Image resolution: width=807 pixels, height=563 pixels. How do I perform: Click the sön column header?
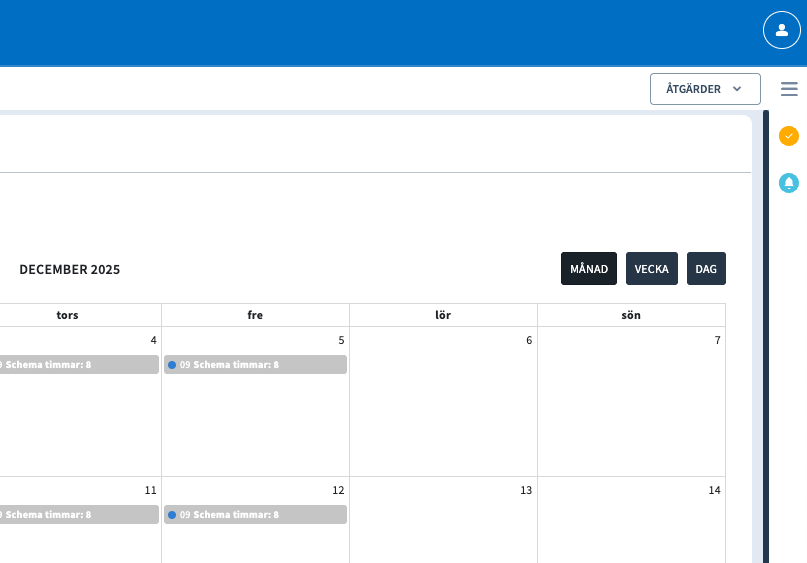(631, 315)
